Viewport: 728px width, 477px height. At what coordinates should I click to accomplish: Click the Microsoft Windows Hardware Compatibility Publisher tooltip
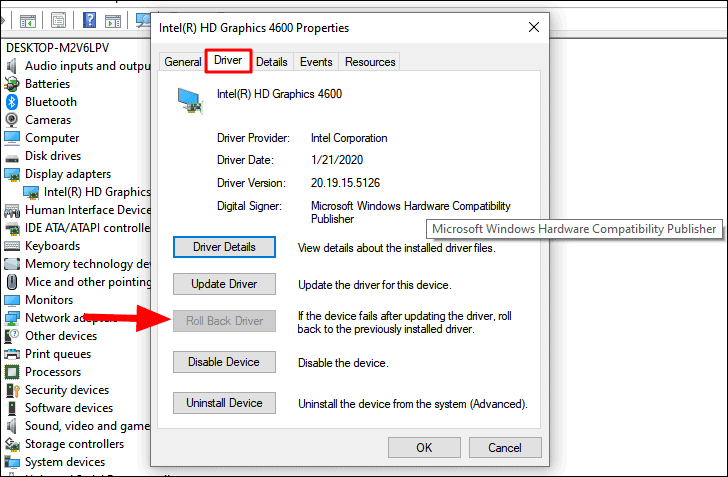[x=574, y=229]
